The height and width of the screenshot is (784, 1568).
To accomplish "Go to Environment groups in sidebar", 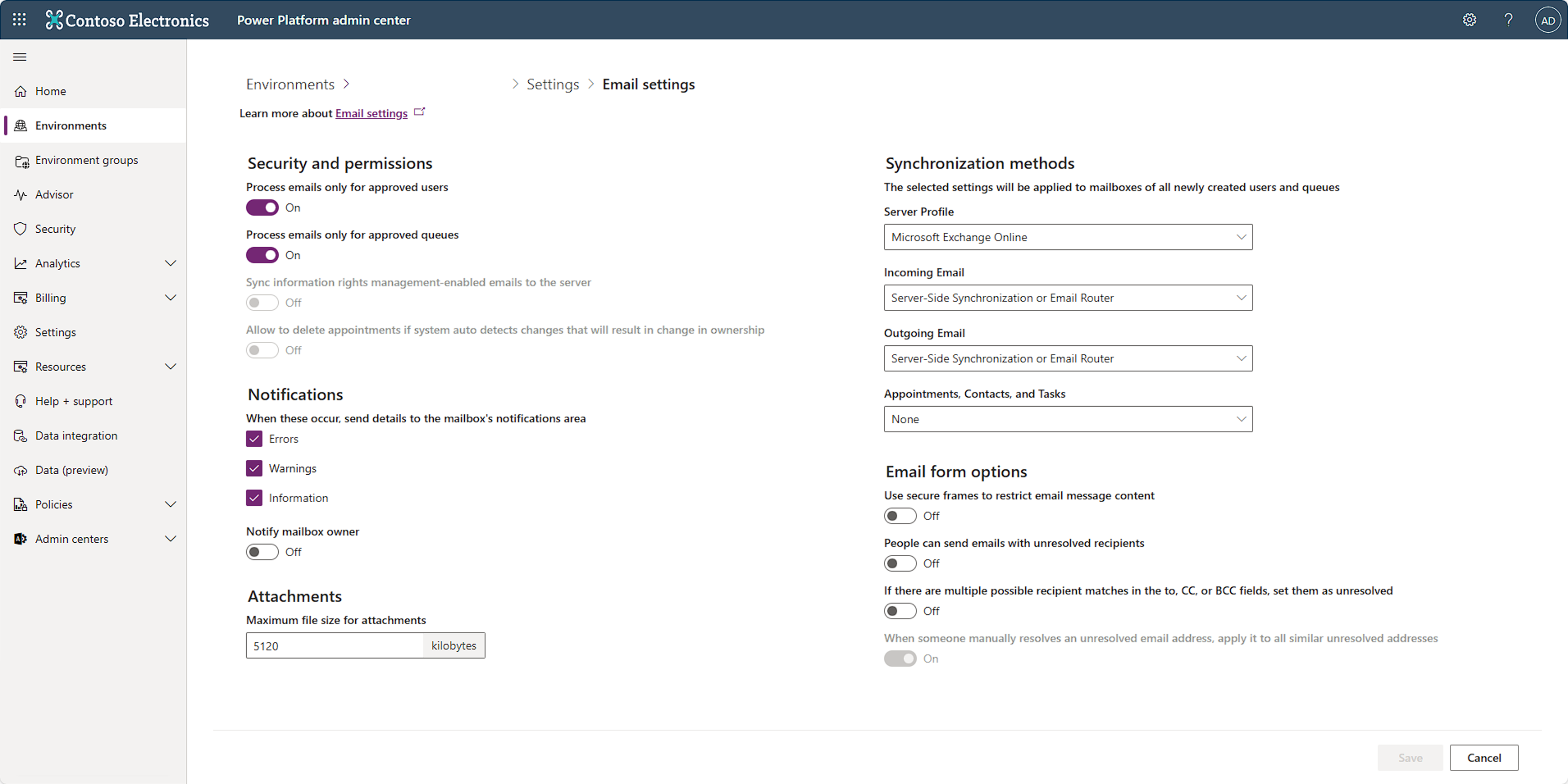I will coord(87,160).
